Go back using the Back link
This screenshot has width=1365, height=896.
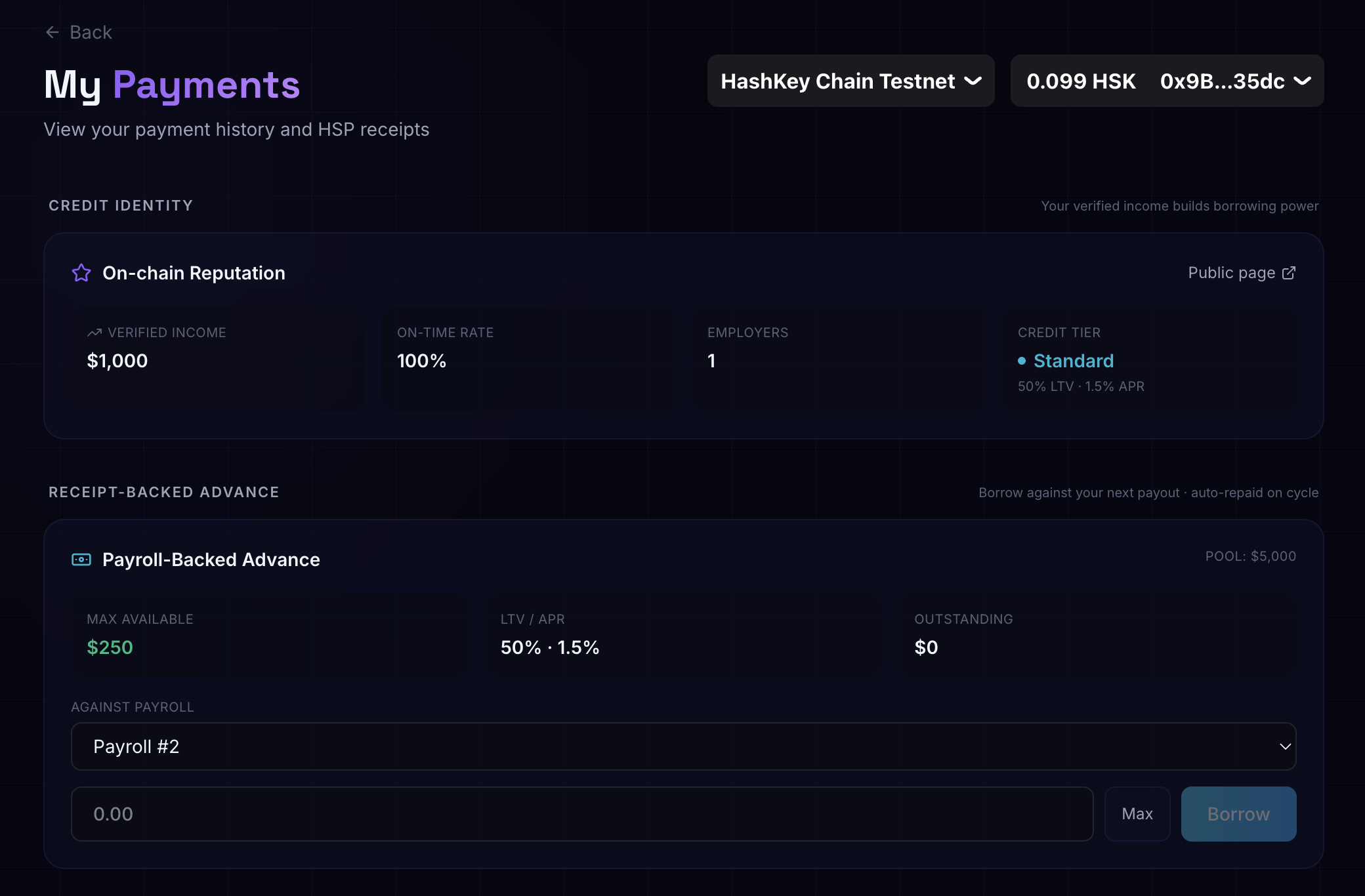78,32
